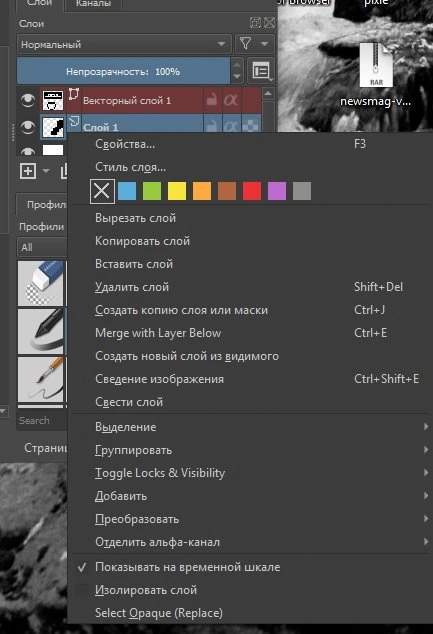Pick the orange layer color label
Screen dimensions: 433x634
click(x=202, y=191)
